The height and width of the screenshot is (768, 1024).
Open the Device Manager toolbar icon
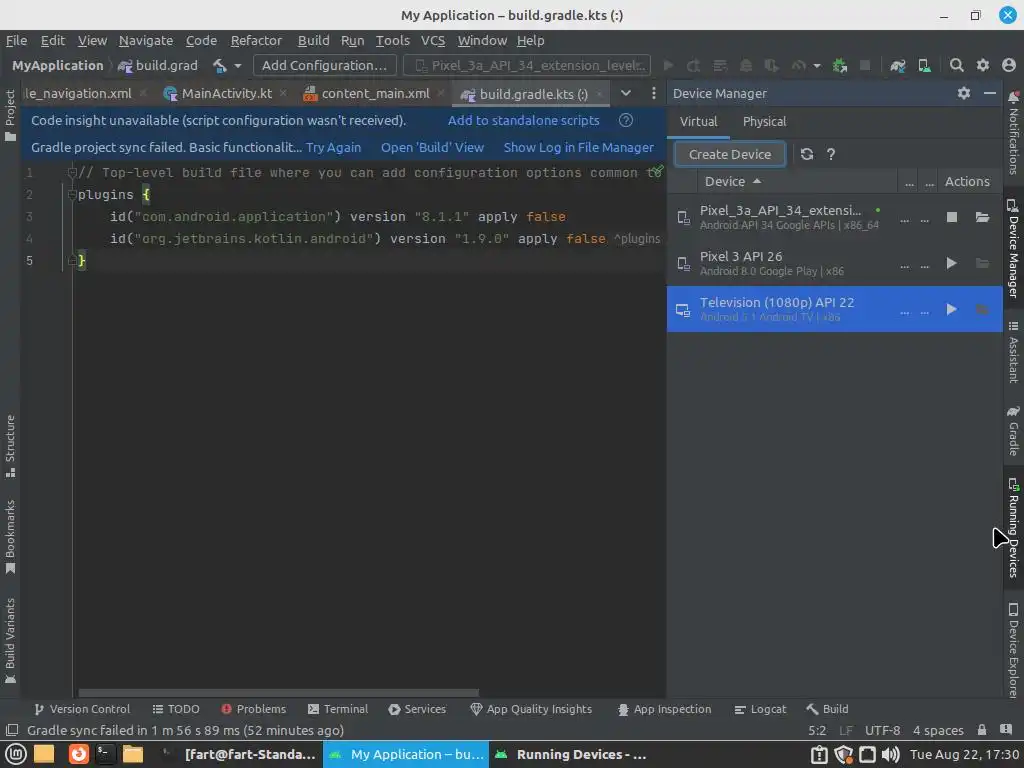(924, 65)
